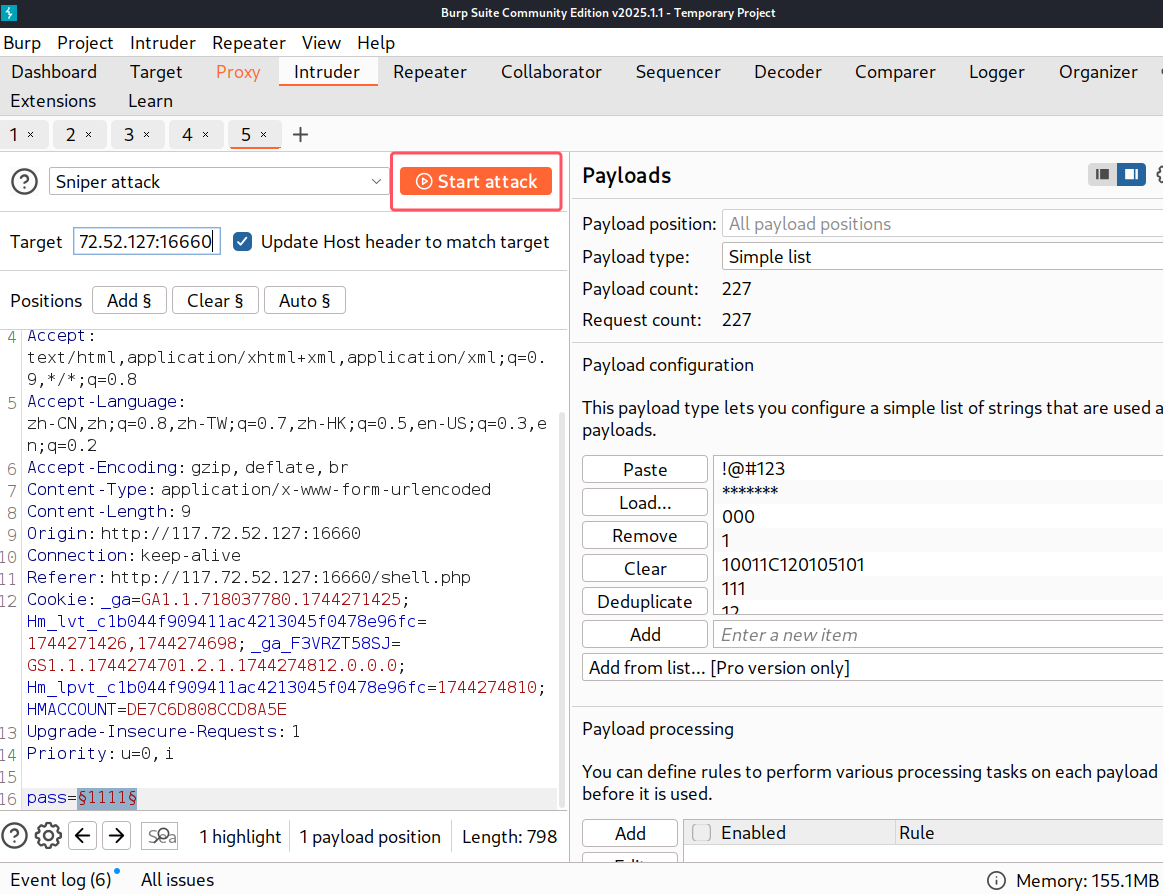This screenshot has height=894, width=1163.
Task: Click the Start attack button
Action: pyautogui.click(x=475, y=181)
